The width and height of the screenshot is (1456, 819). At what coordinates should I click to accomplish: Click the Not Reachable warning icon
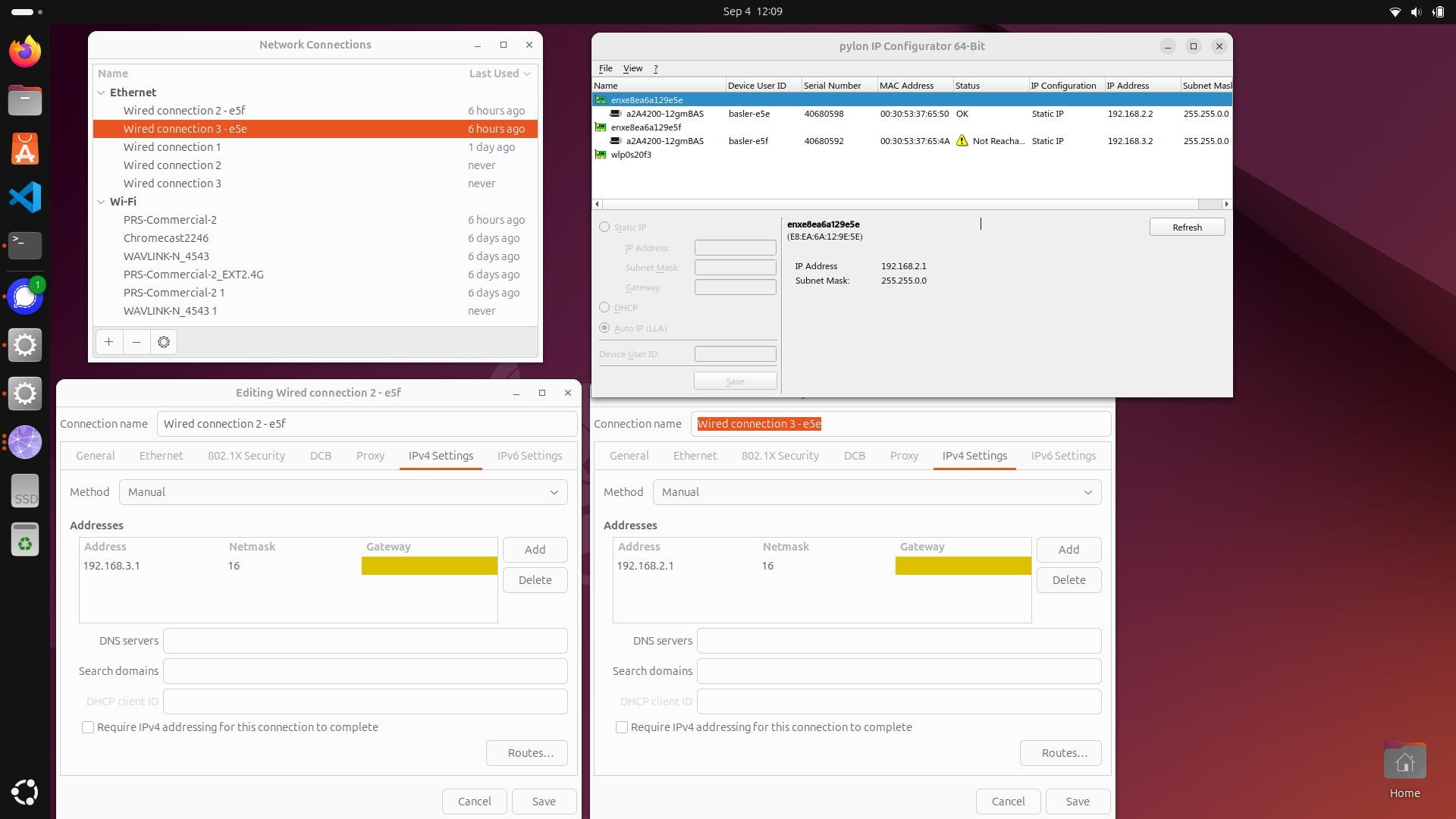(962, 141)
